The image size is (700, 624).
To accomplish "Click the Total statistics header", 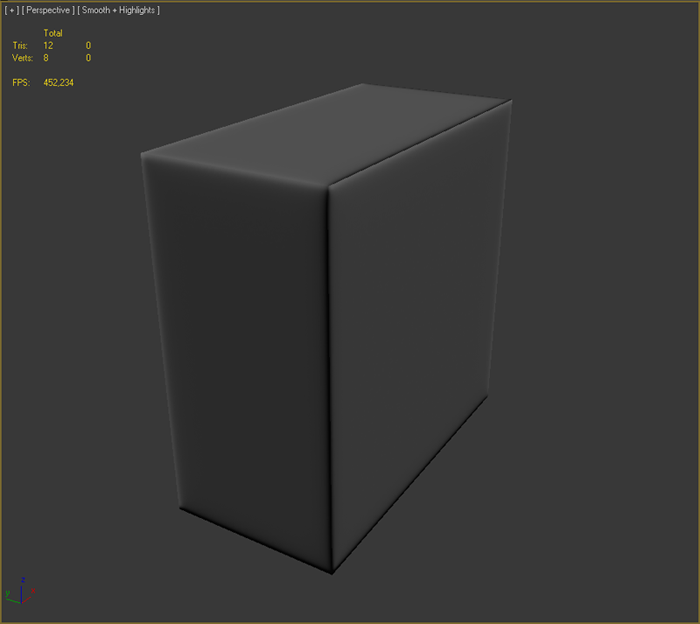I will tap(53, 33).
